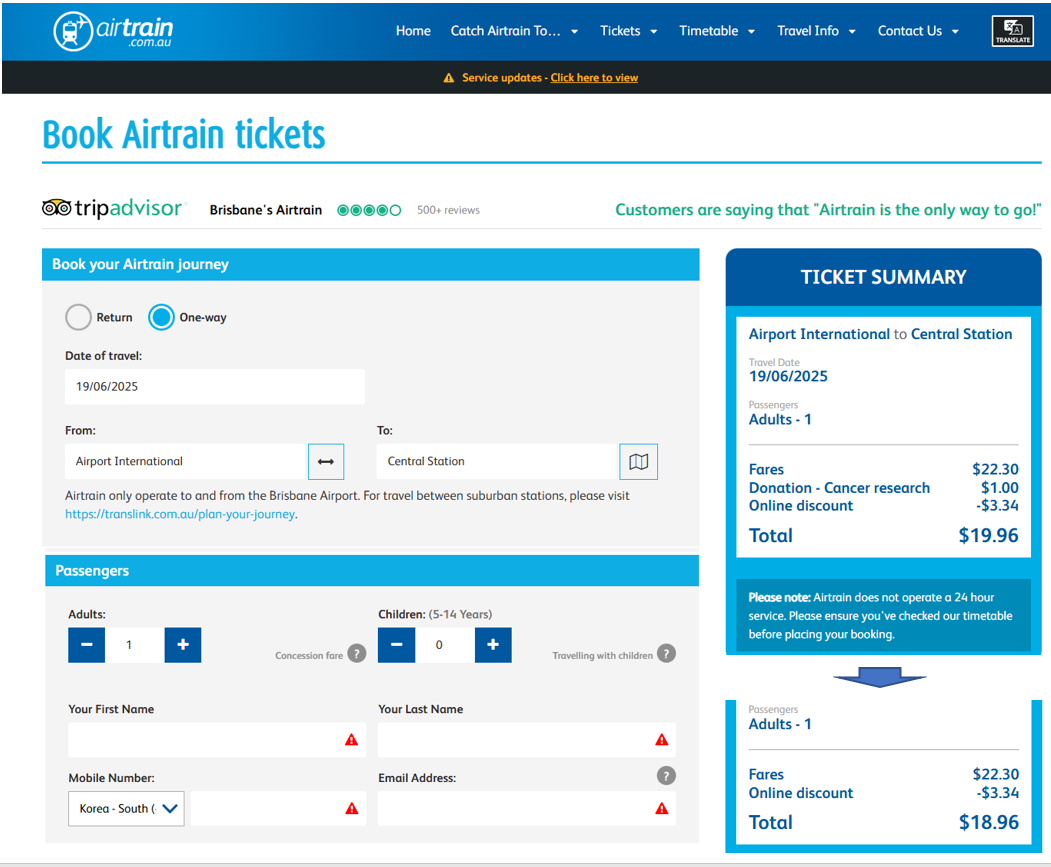Decrease Adults passenger count
Viewport: 1051px width, 867px height.
86,645
